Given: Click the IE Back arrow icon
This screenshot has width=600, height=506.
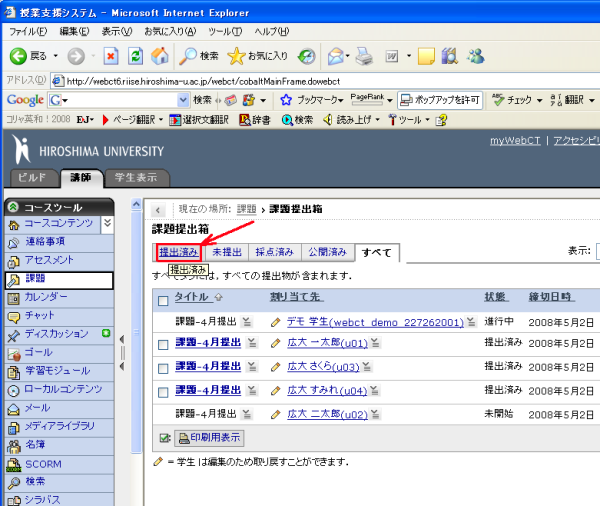Looking at the screenshot, I should (18, 56).
